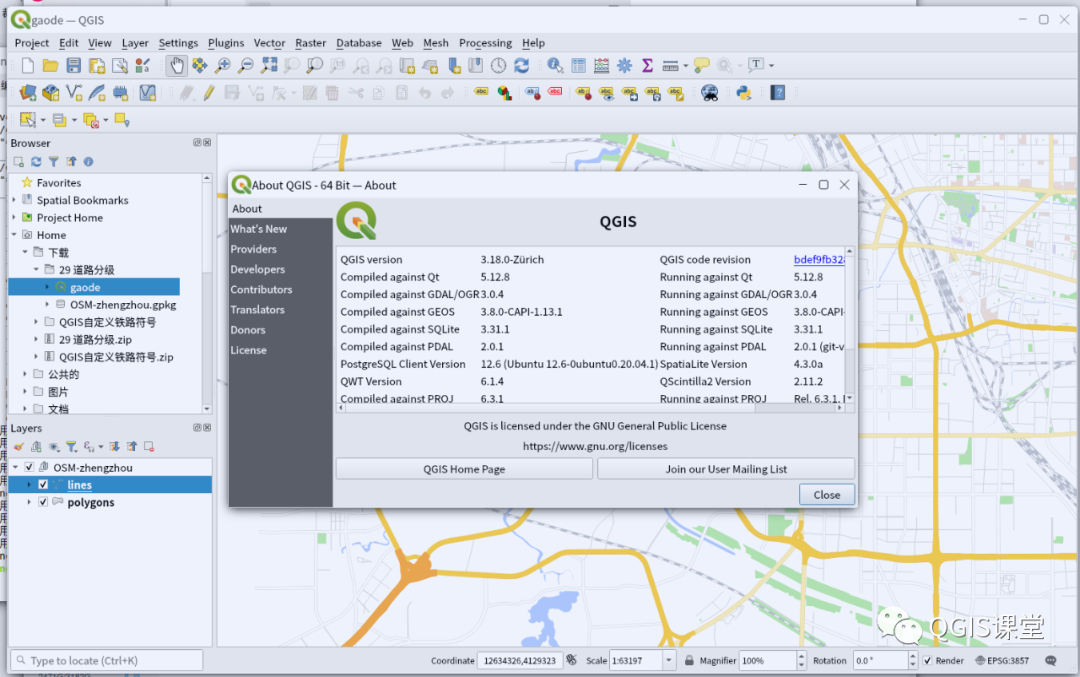1080x677 pixels.
Task: Open the Layer menu
Action: 135,43
